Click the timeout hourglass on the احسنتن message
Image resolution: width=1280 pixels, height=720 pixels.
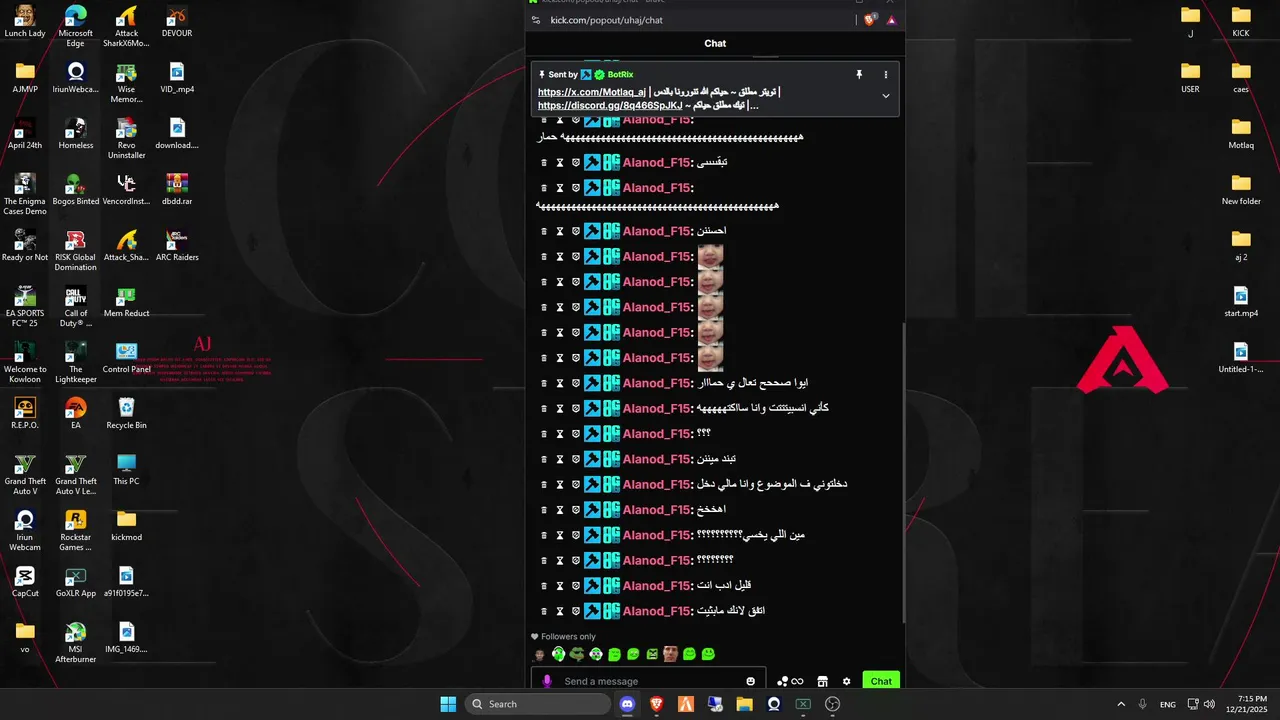[x=560, y=231]
